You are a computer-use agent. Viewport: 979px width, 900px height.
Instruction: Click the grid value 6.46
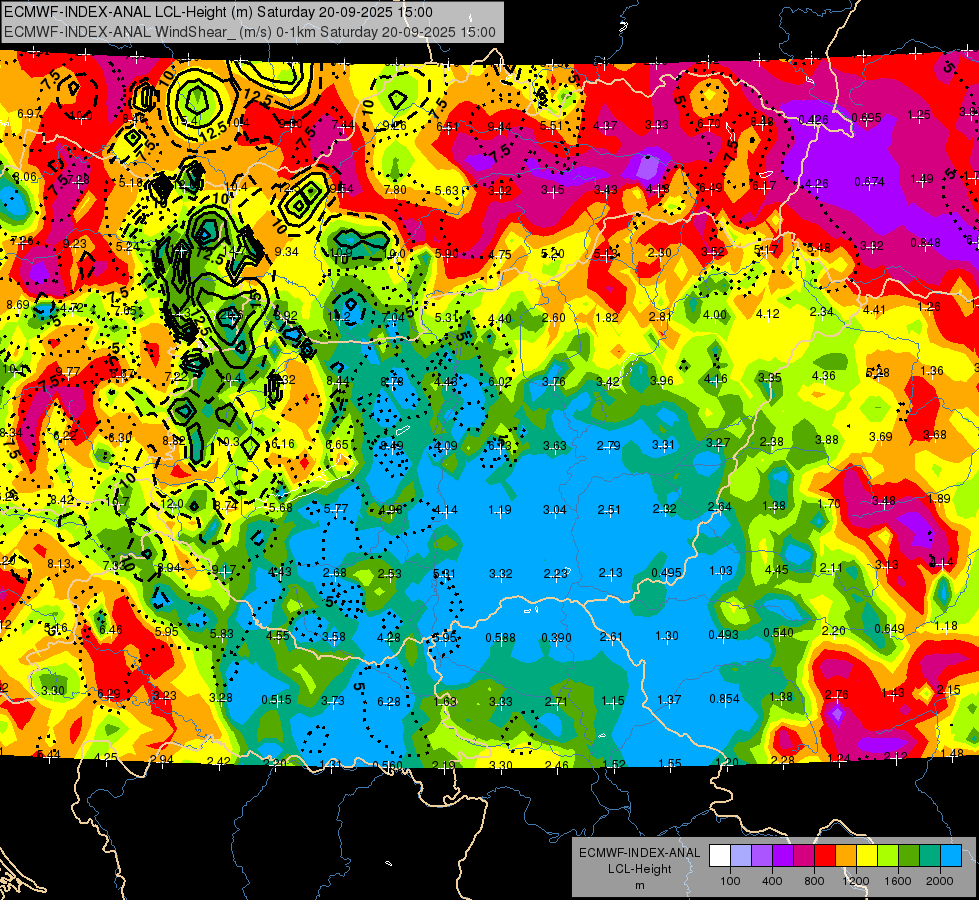[111, 630]
